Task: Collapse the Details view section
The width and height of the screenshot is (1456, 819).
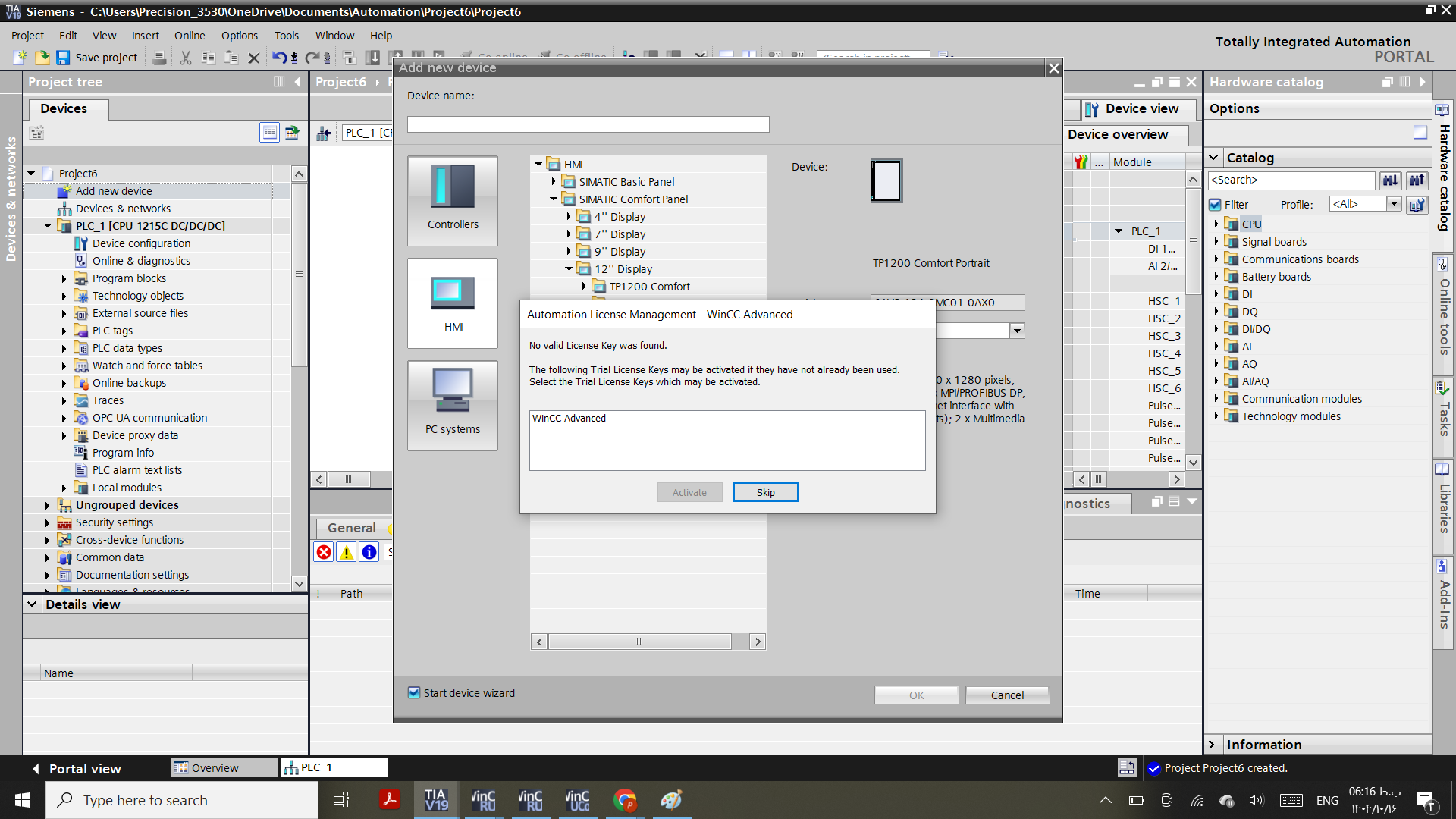Action: [x=32, y=604]
